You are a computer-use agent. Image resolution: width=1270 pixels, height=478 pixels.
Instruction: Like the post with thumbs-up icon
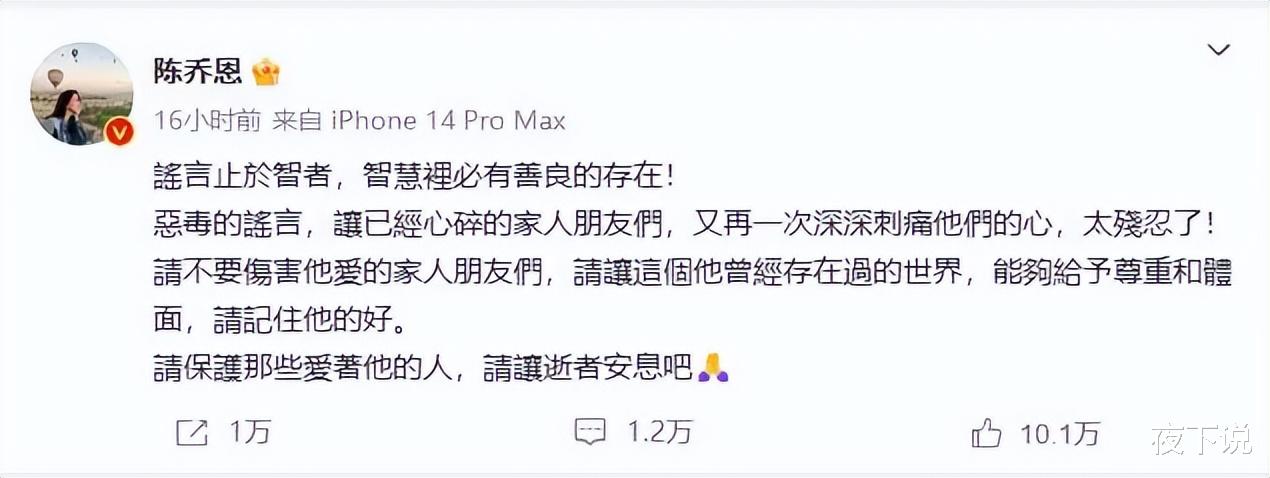(x=986, y=432)
